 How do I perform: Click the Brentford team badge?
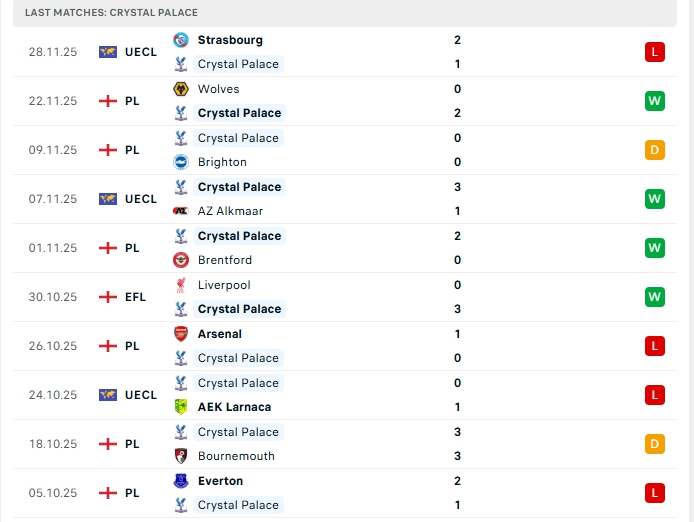[x=181, y=260]
